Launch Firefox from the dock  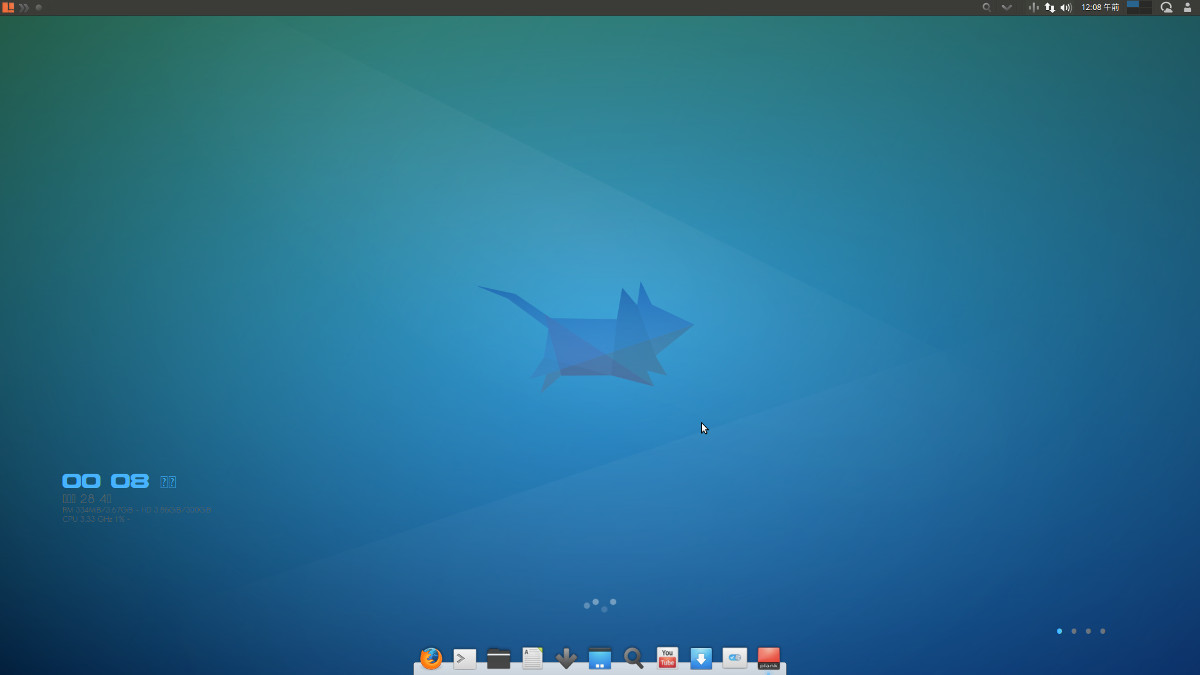click(431, 658)
